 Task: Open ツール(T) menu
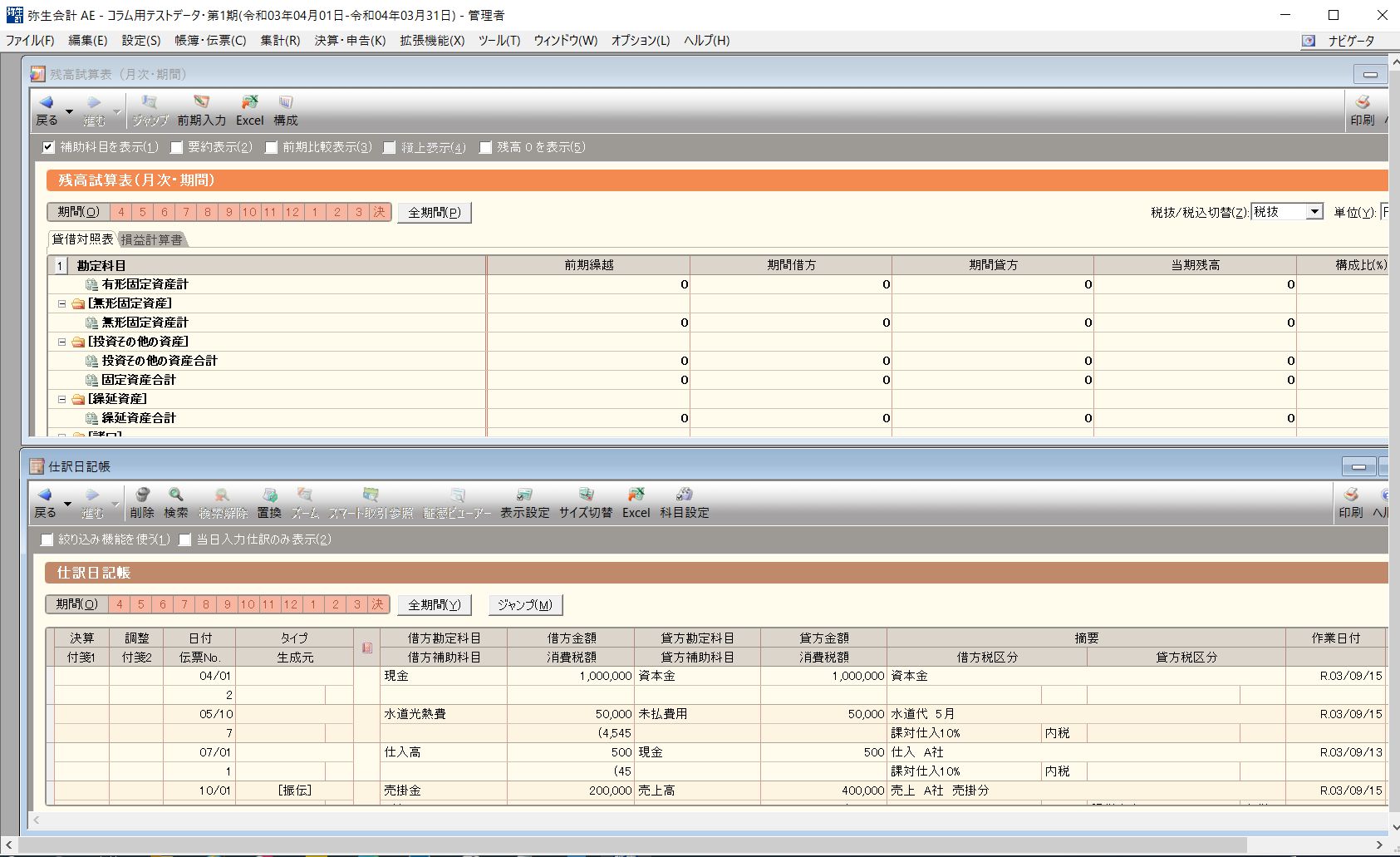pos(499,41)
